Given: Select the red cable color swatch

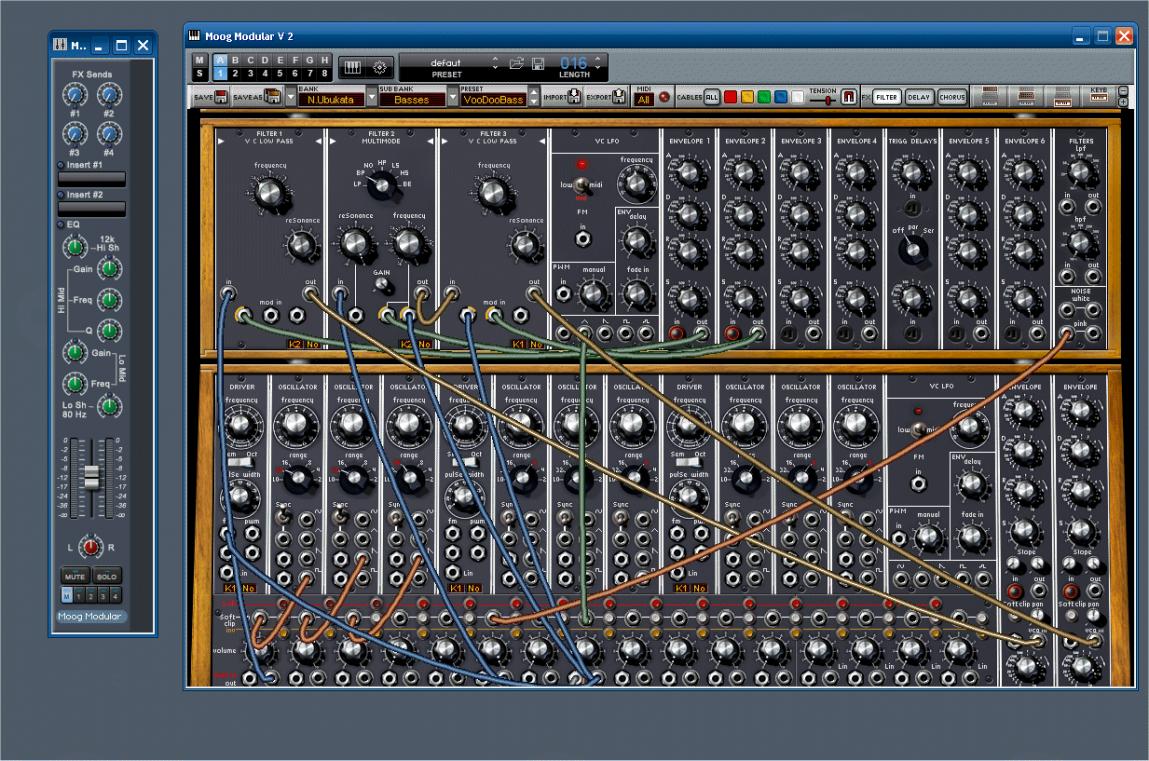Looking at the screenshot, I should tap(730, 97).
